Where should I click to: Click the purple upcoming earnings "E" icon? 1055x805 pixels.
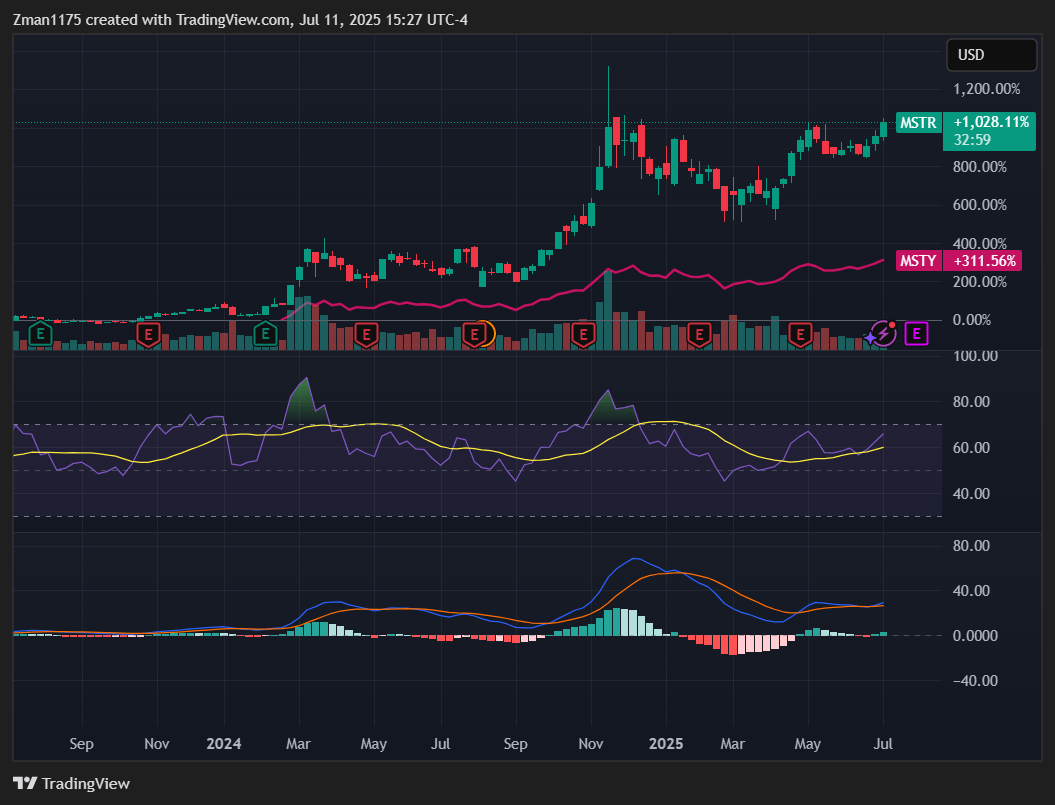pos(916,333)
